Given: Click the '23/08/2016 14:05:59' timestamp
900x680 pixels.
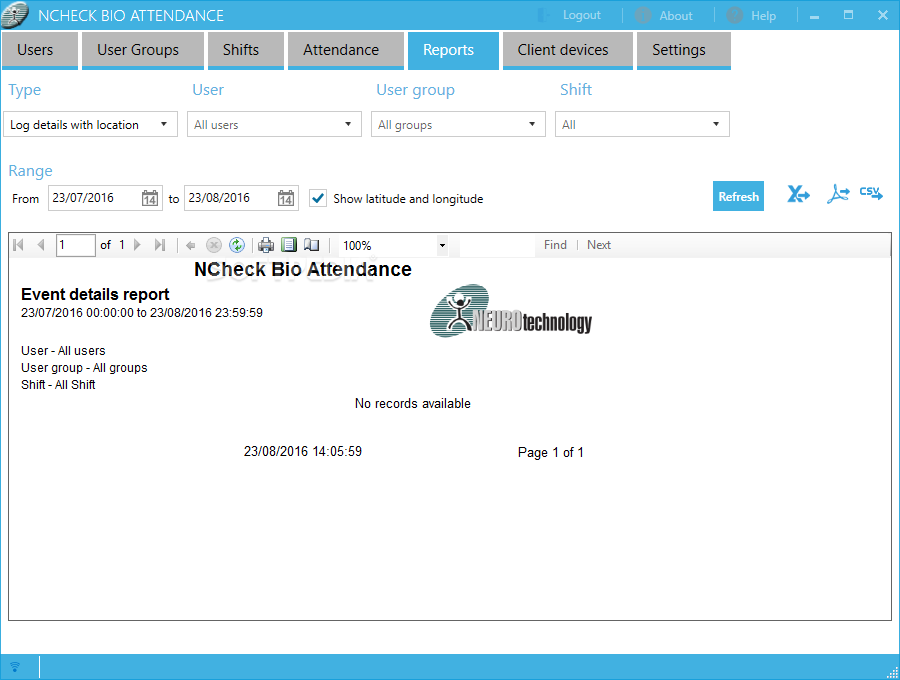Looking at the screenshot, I should [302, 452].
